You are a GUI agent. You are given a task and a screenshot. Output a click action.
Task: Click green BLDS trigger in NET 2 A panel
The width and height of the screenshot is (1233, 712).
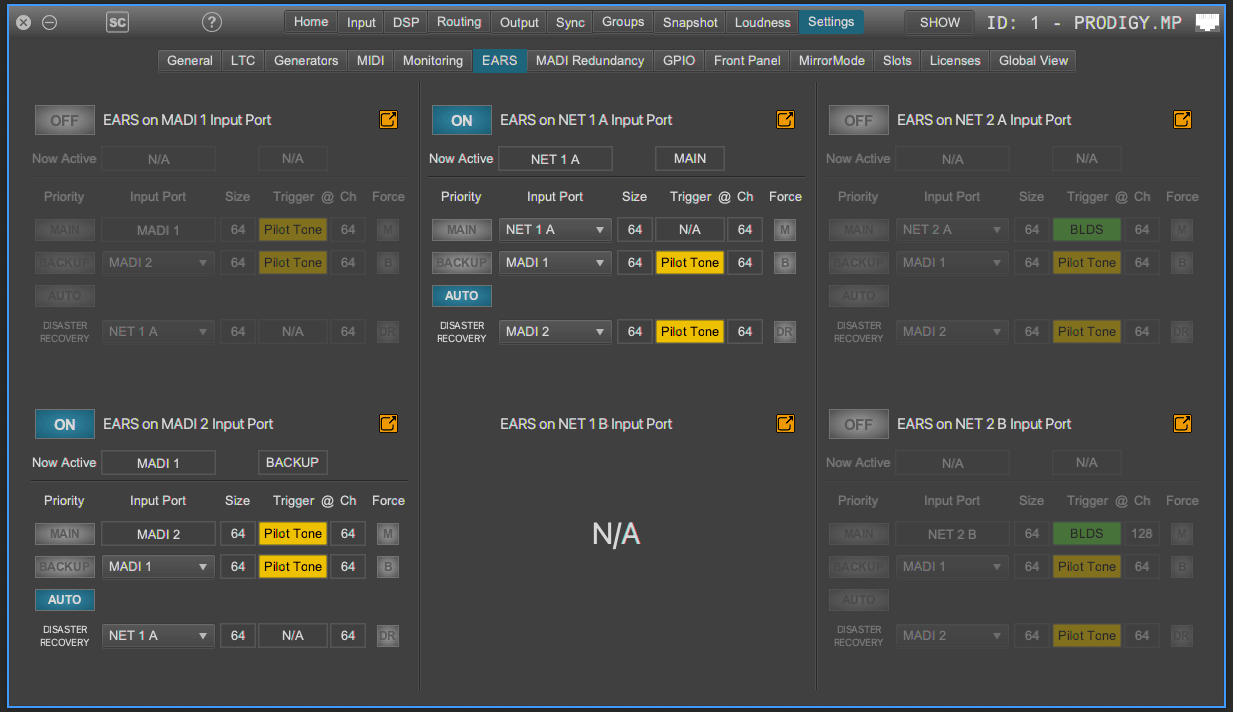click(1087, 230)
